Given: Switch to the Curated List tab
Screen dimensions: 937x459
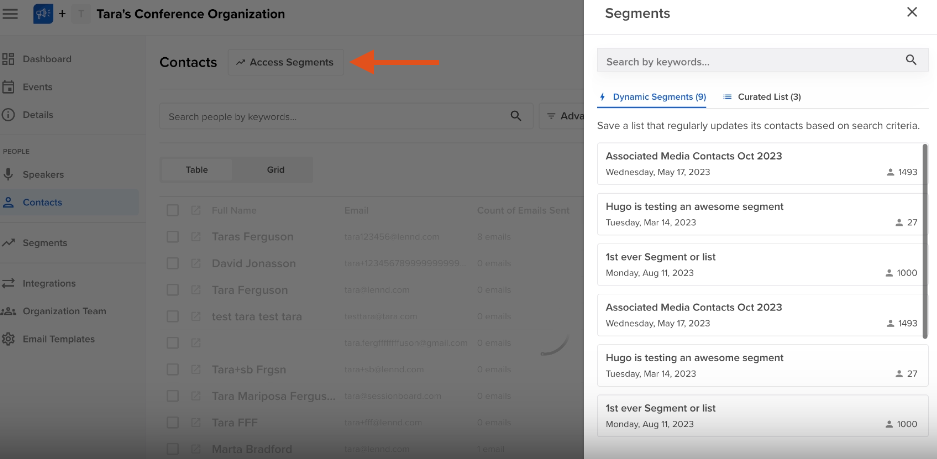Looking at the screenshot, I should (761, 97).
